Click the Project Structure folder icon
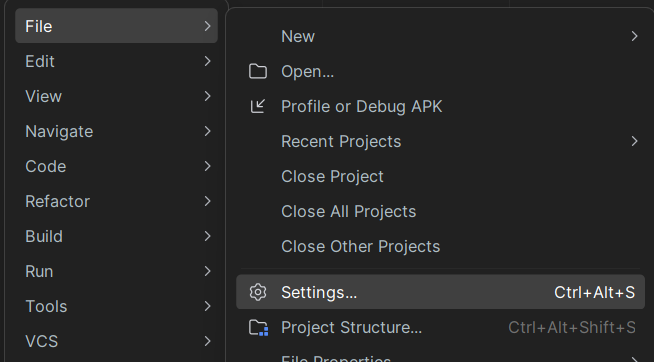The height and width of the screenshot is (362, 654). click(259, 327)
